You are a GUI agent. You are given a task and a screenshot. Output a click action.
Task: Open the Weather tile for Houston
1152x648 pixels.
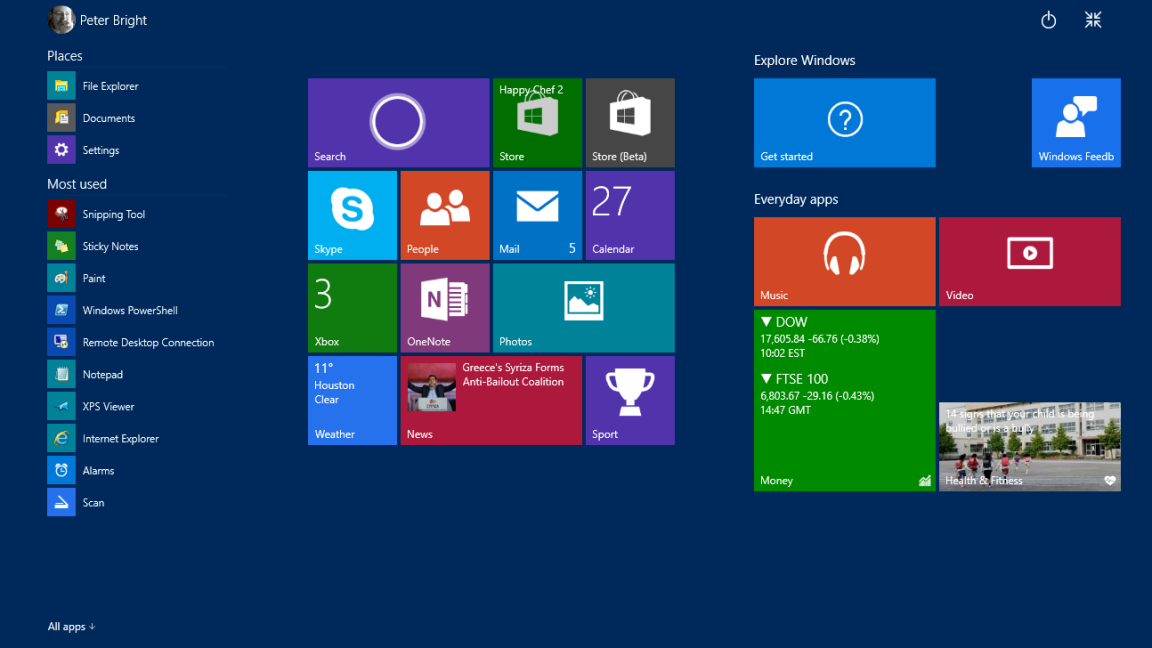click(x=352, y=400)
